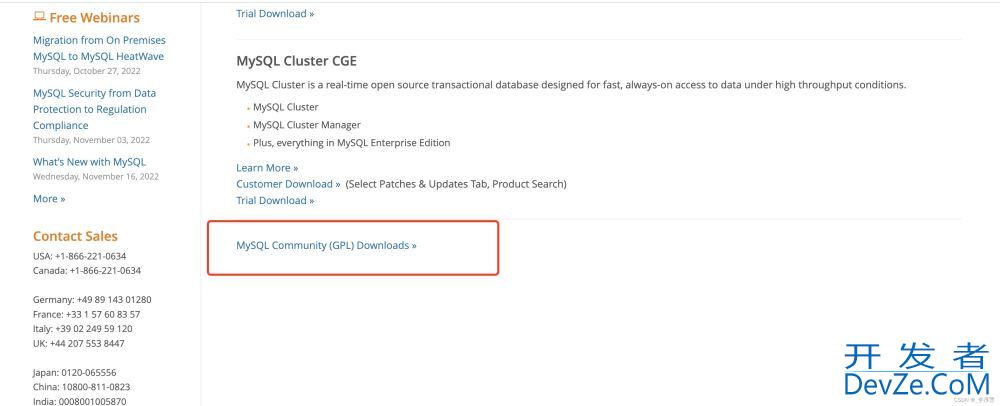1000x406 pixels.
Task: Click the Free Webinars heading
Action: [94, 17]
